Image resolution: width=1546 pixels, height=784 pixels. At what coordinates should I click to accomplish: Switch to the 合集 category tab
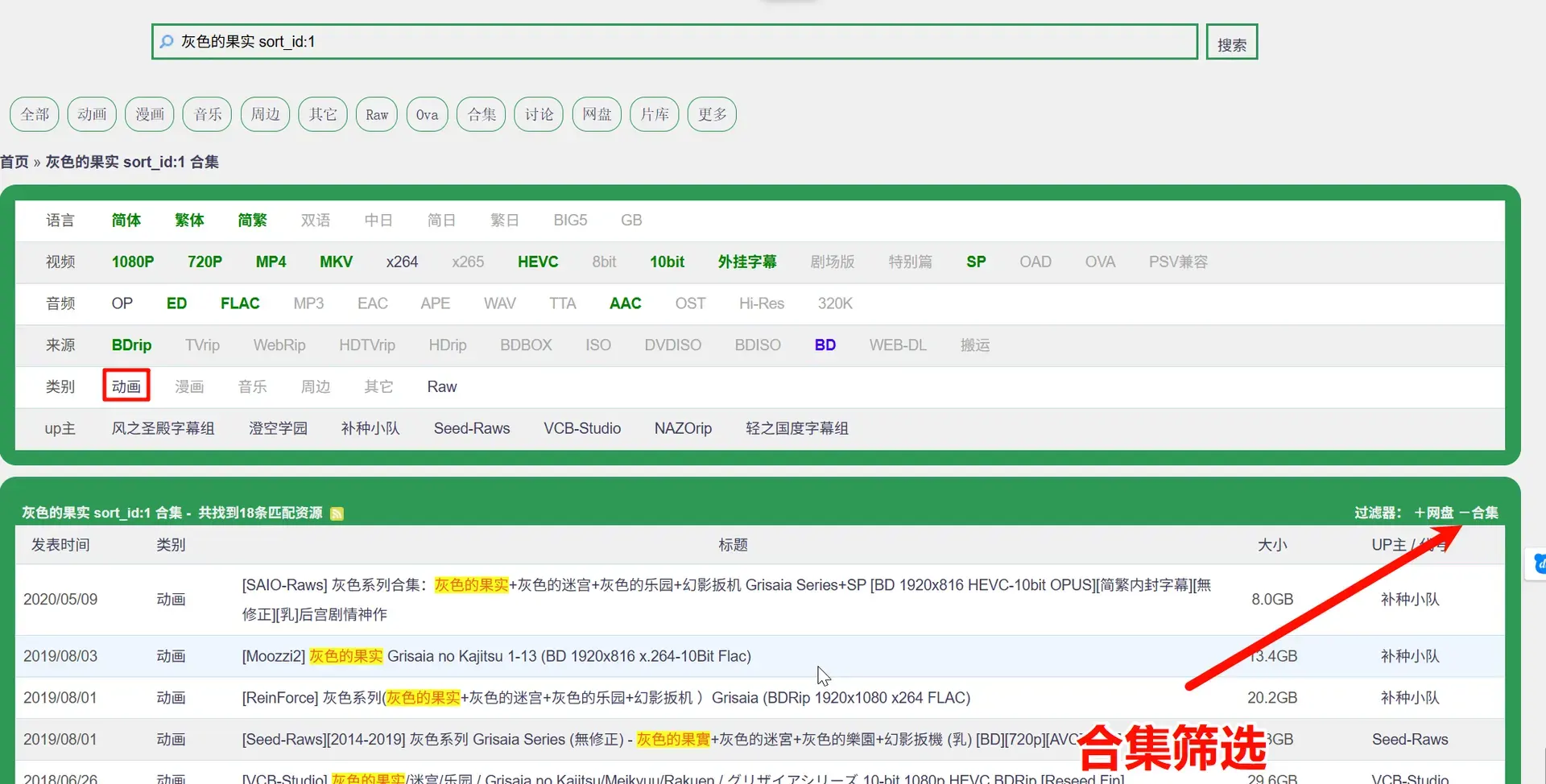tap(482, 114)
